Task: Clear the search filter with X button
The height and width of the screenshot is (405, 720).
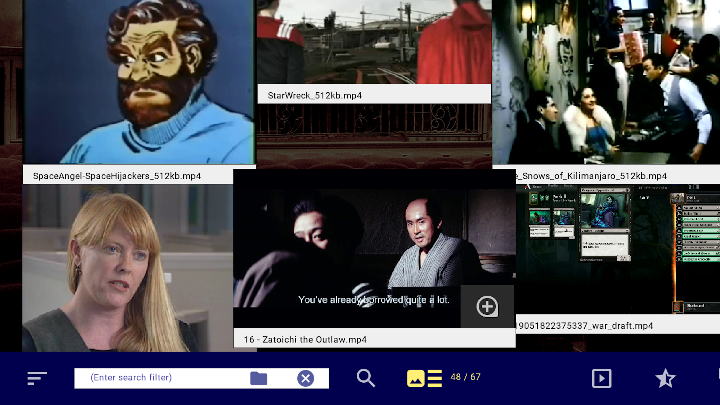Action: [306, 378]
